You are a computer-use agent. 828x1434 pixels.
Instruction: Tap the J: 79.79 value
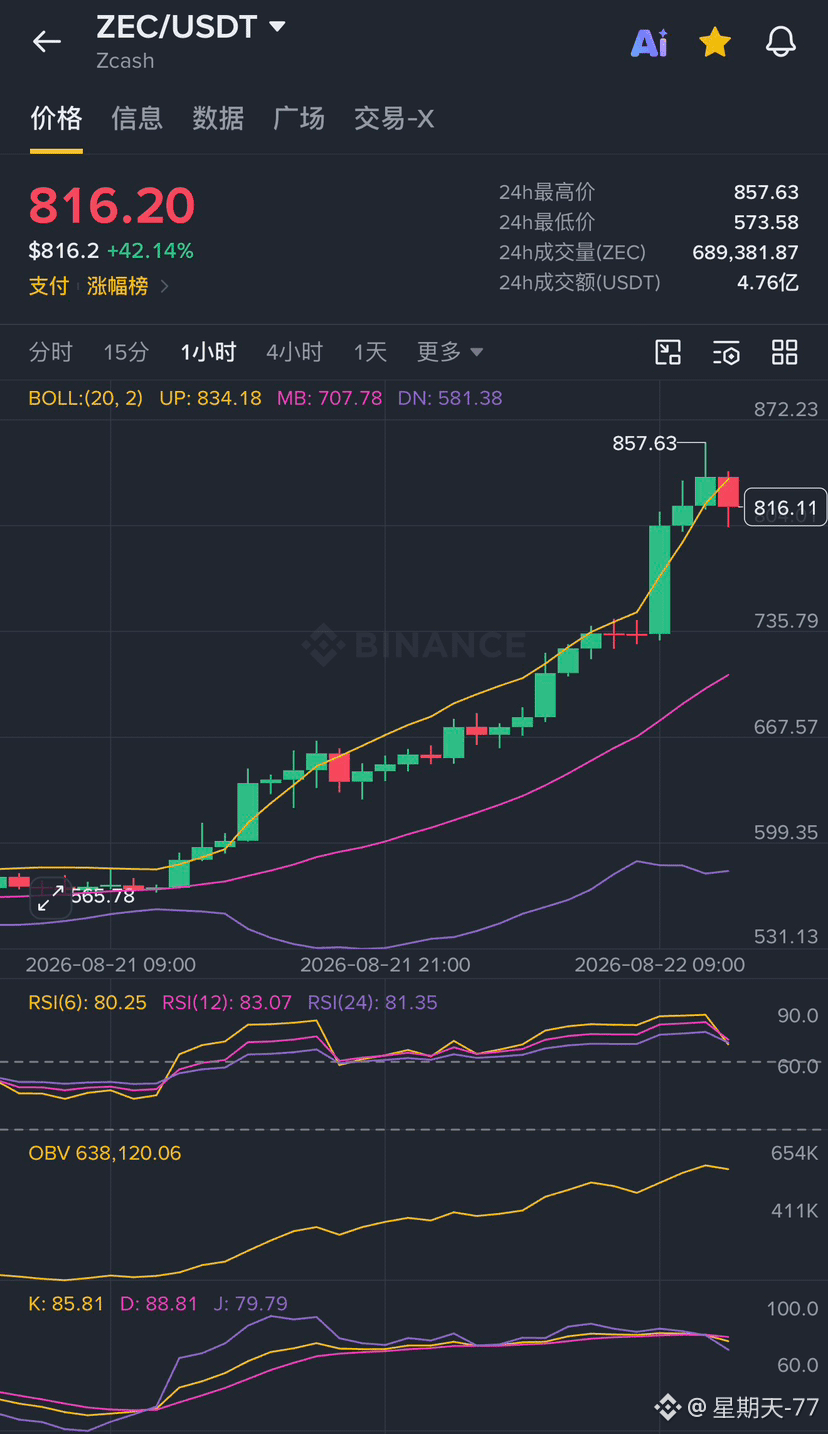(250, 1304)
